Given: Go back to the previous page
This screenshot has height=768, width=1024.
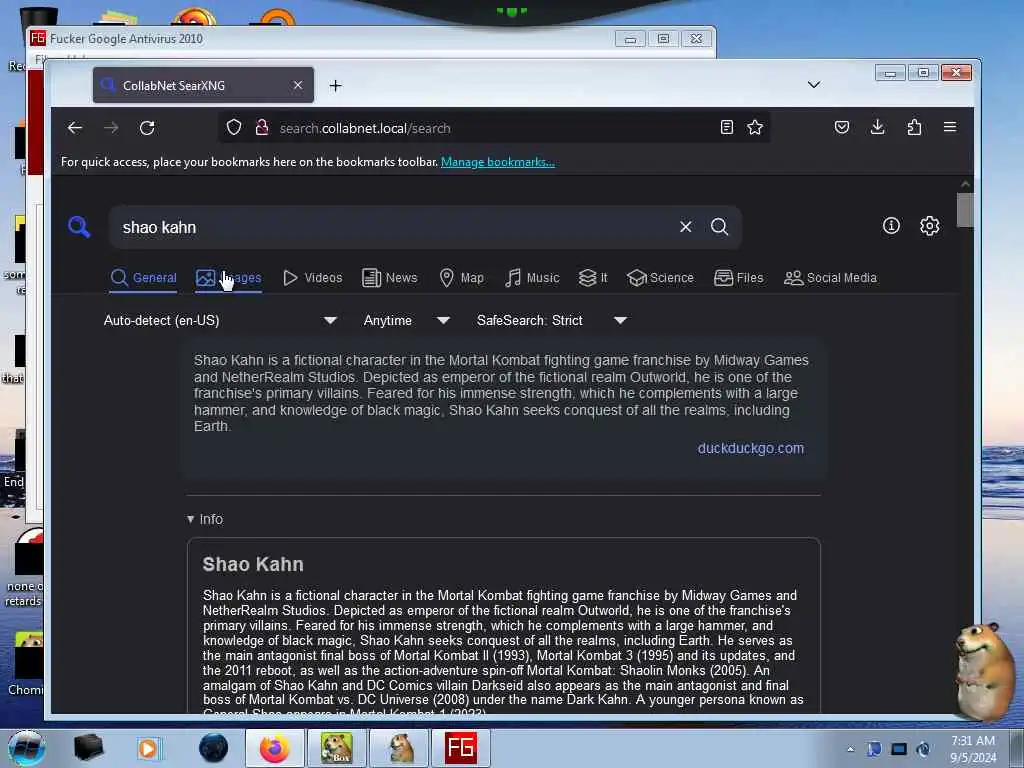Looking at the screenshot, I should [x=74, y=128].
